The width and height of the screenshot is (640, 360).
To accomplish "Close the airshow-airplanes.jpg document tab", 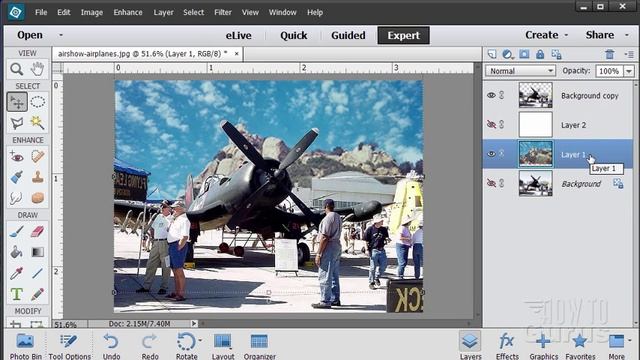I will click(x=236, y=53).
